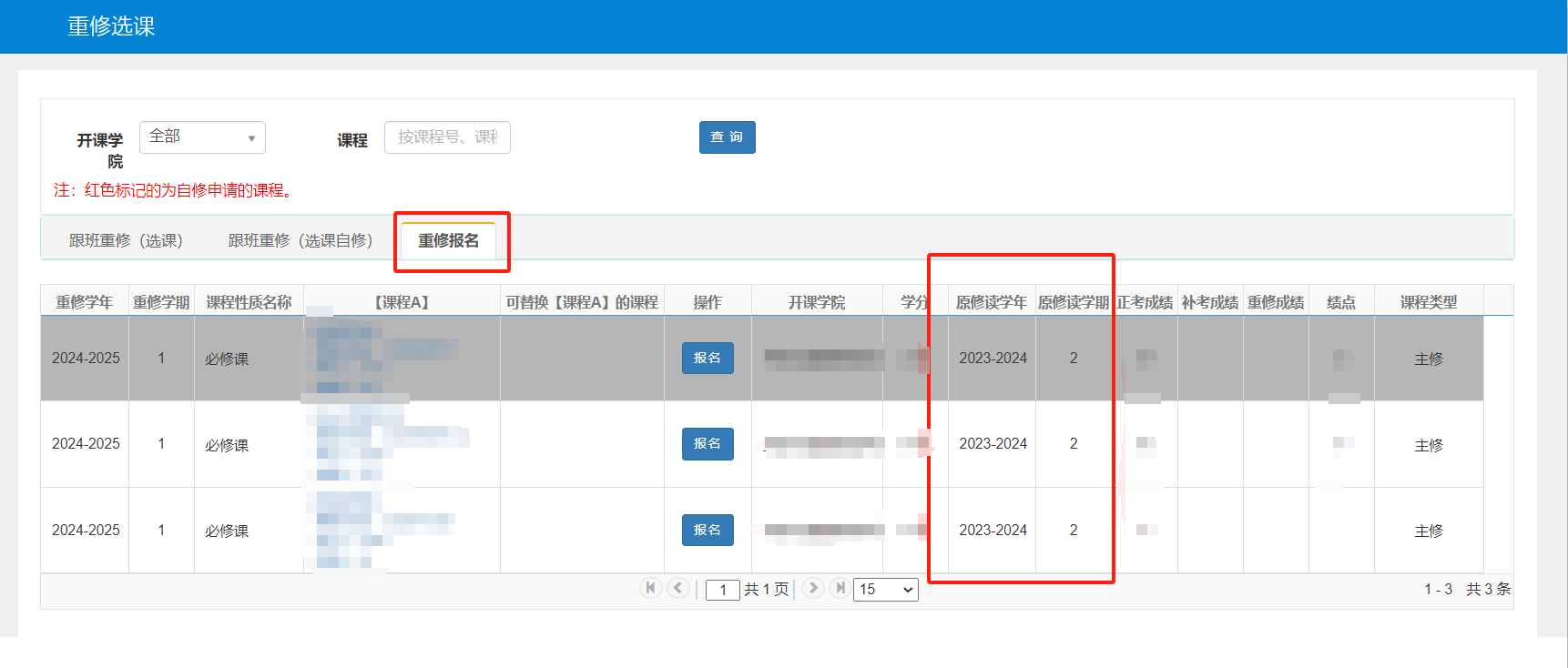The image size is (1568, 668).
Task: Select second table row's 必修课 cell
Action: coord(227,445)
